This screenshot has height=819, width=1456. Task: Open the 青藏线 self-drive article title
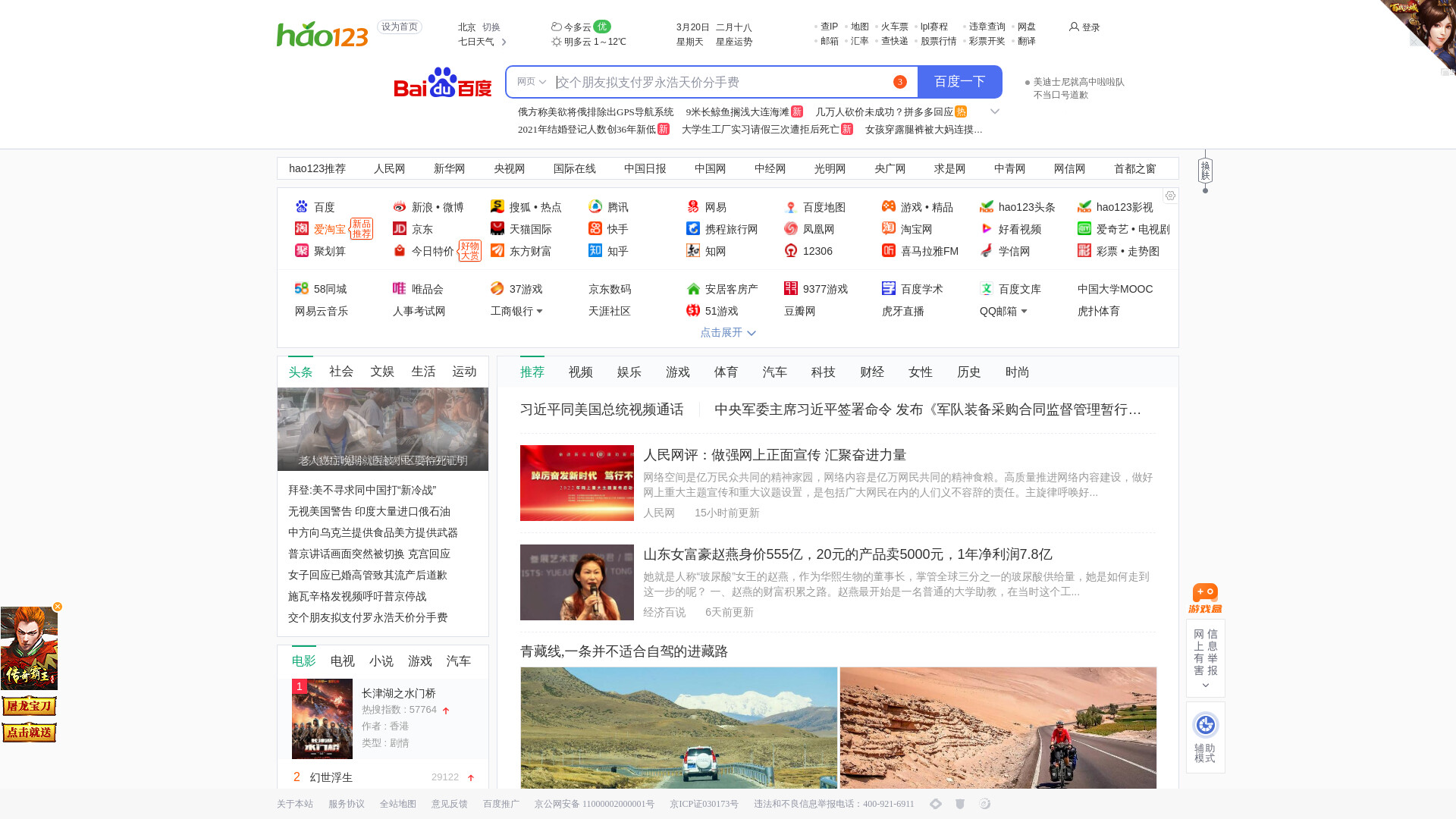(x=624, y=651)
